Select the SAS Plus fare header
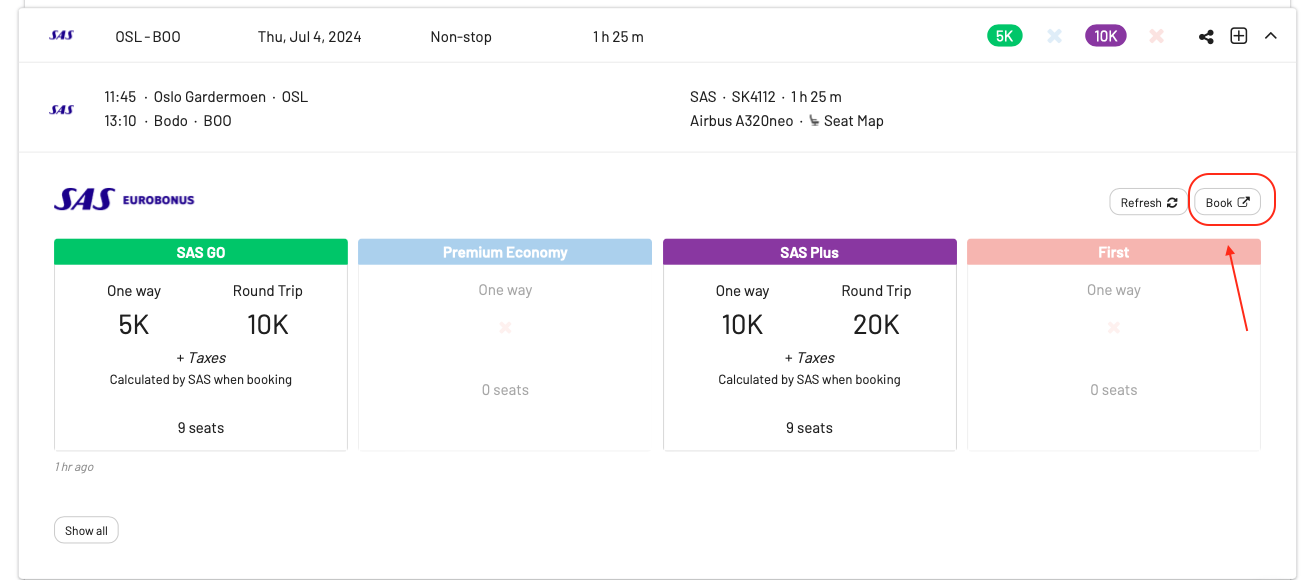1304x580 pixels. pyautogui.click(x=809, y=252)
